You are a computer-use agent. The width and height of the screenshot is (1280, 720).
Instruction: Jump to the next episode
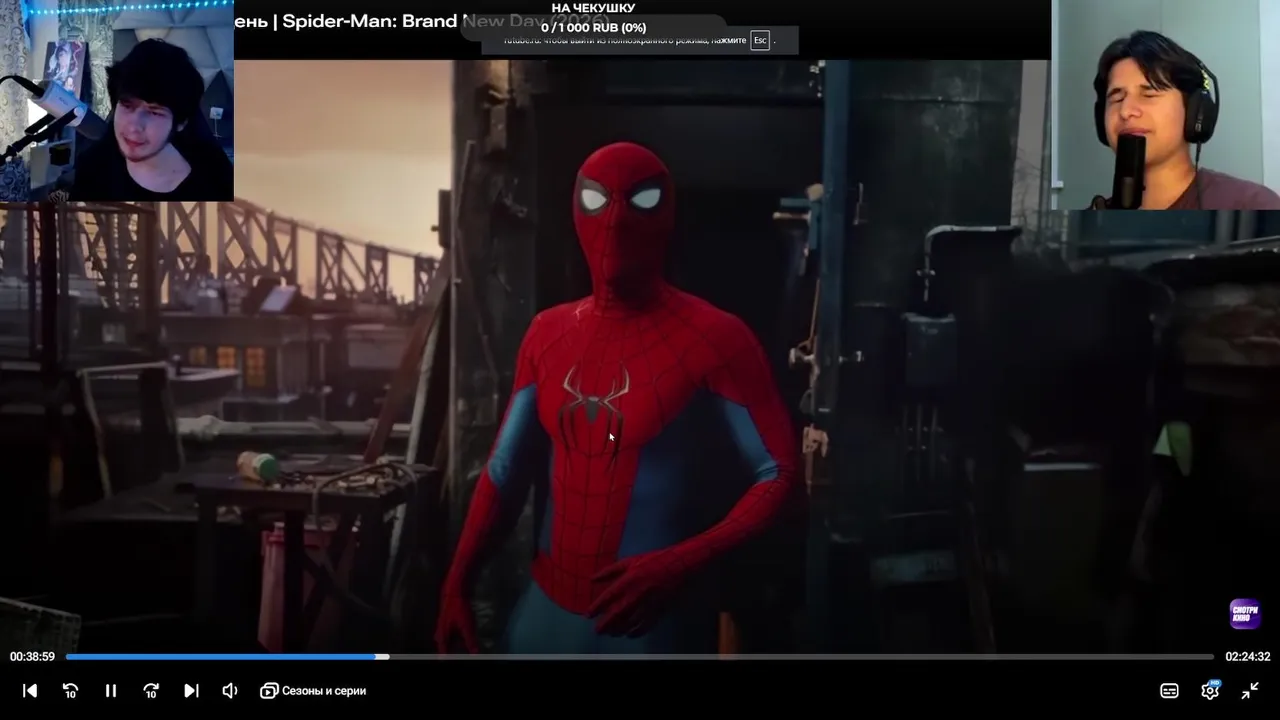click(x=191, y=691)
